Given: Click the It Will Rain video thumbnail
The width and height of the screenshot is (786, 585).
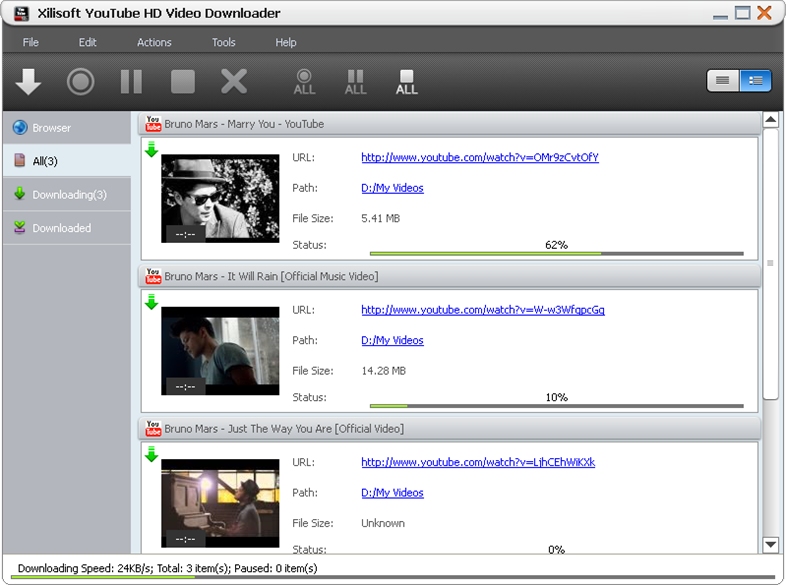Looking at the screenshot, I should pos(220,351).
